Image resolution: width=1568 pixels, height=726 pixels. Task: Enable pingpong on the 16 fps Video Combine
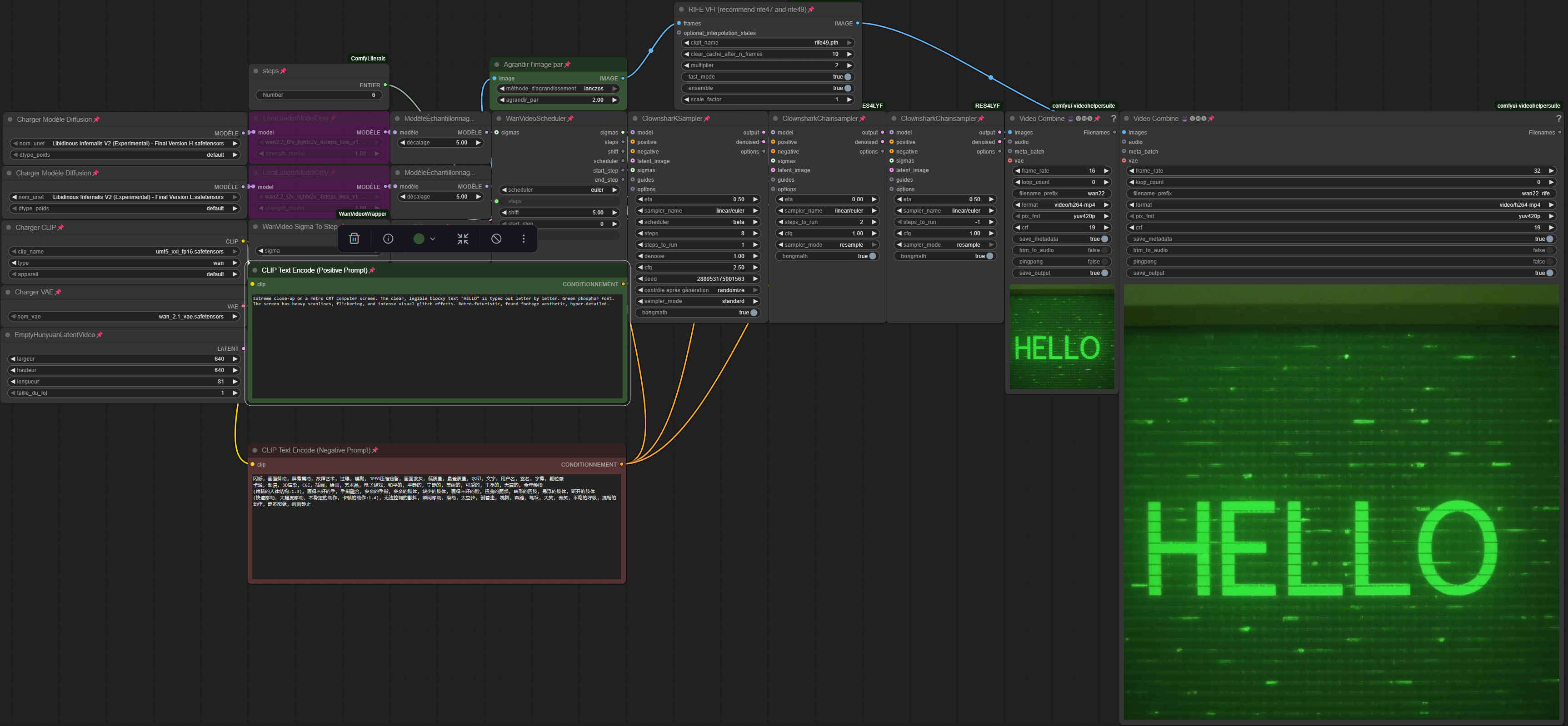tap(1062, 262)
